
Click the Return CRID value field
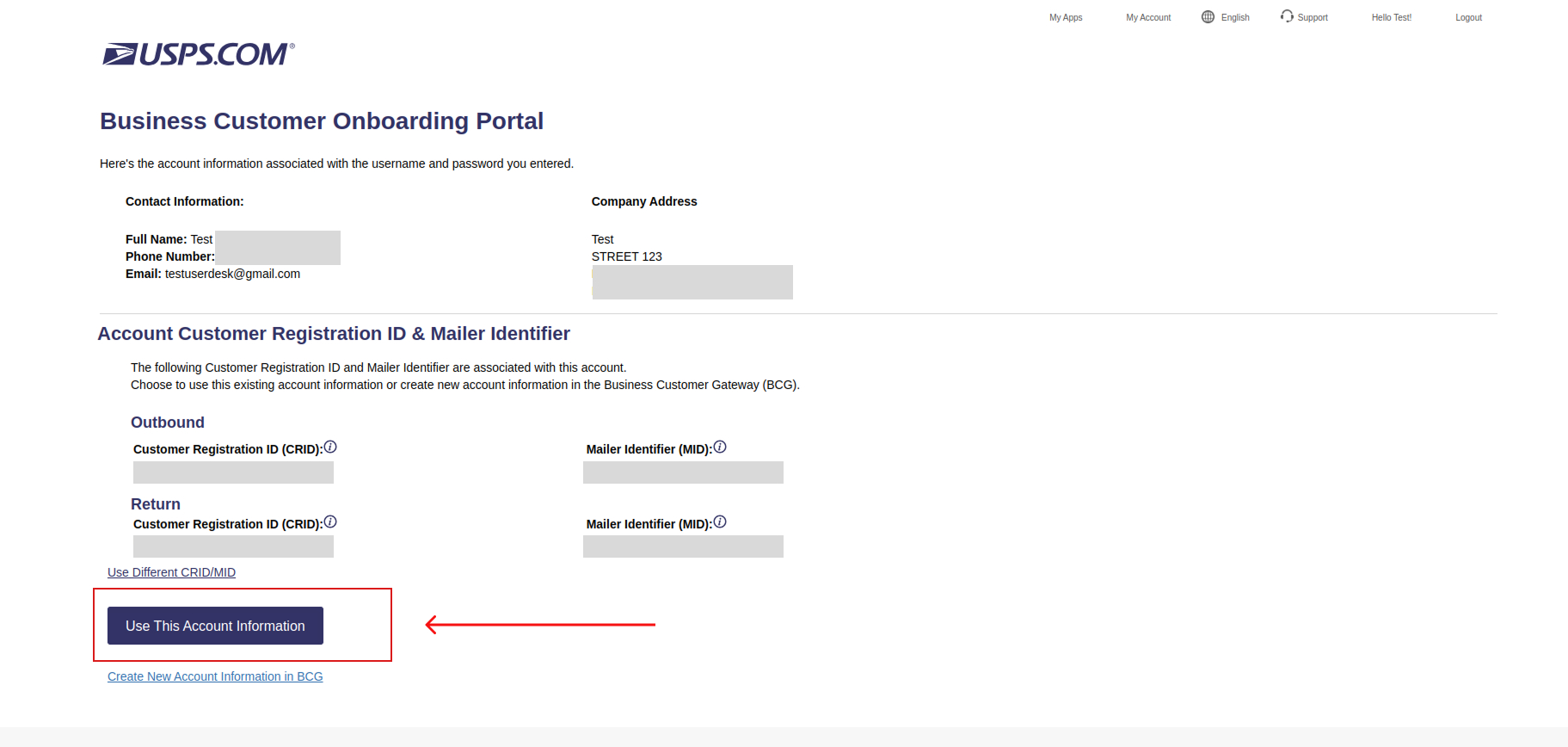coord(233,546)
